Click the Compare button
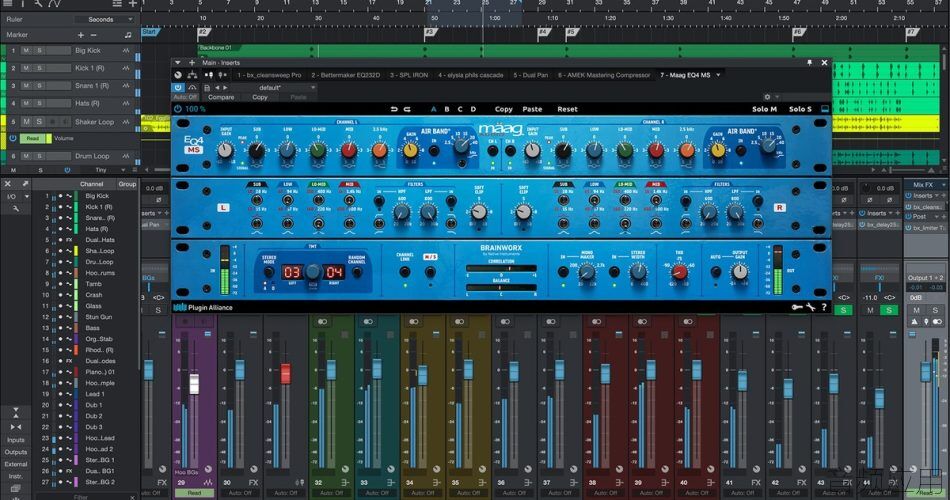 221,97
